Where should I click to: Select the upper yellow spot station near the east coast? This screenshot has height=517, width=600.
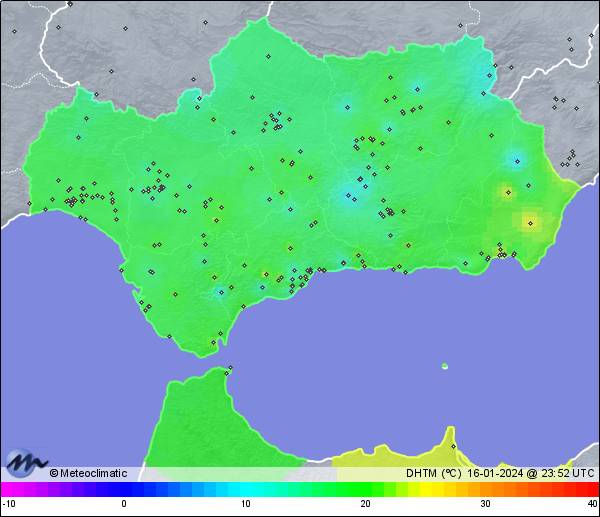tap(508, 192)
